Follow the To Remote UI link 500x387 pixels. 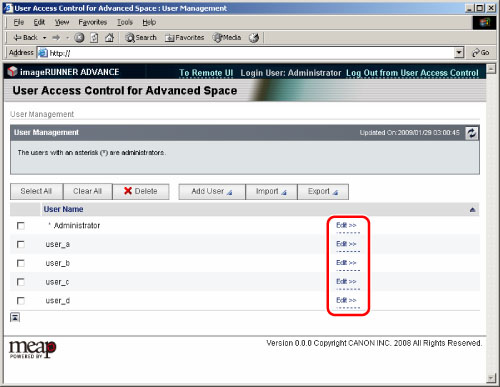click(x=206, y=73)
